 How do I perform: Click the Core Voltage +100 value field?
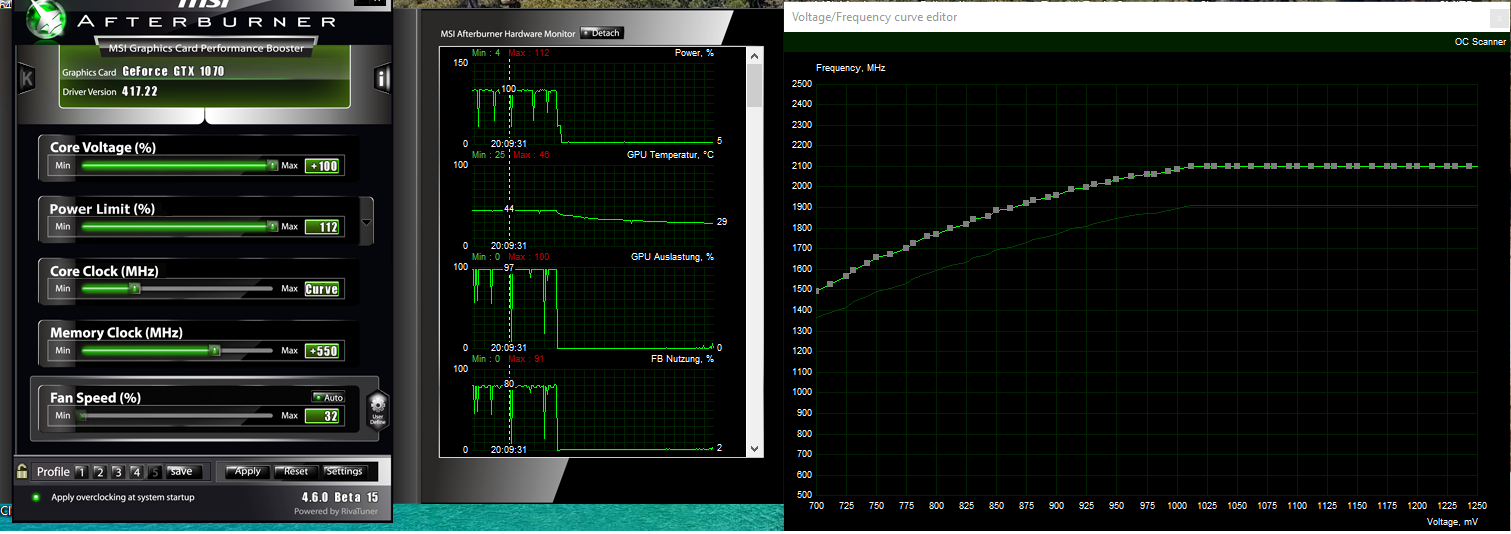[x=324, y=166]
